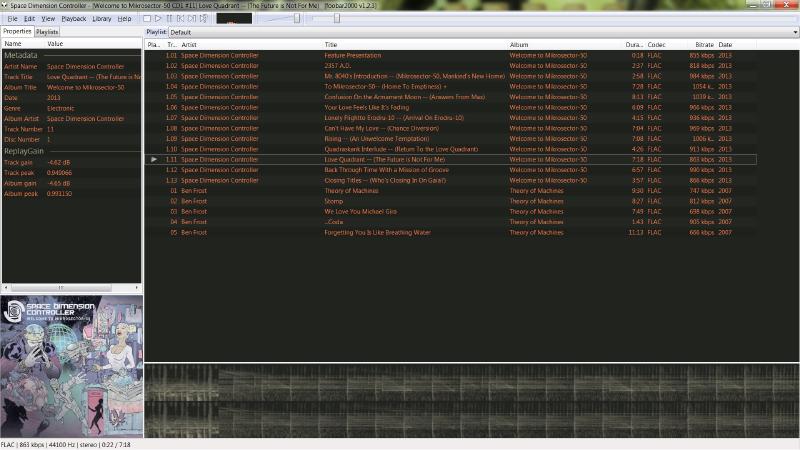Viewport: 800px width, 450px height.
Task: Select track Confusion On the Armament Moon
Action: coord(451,97)
